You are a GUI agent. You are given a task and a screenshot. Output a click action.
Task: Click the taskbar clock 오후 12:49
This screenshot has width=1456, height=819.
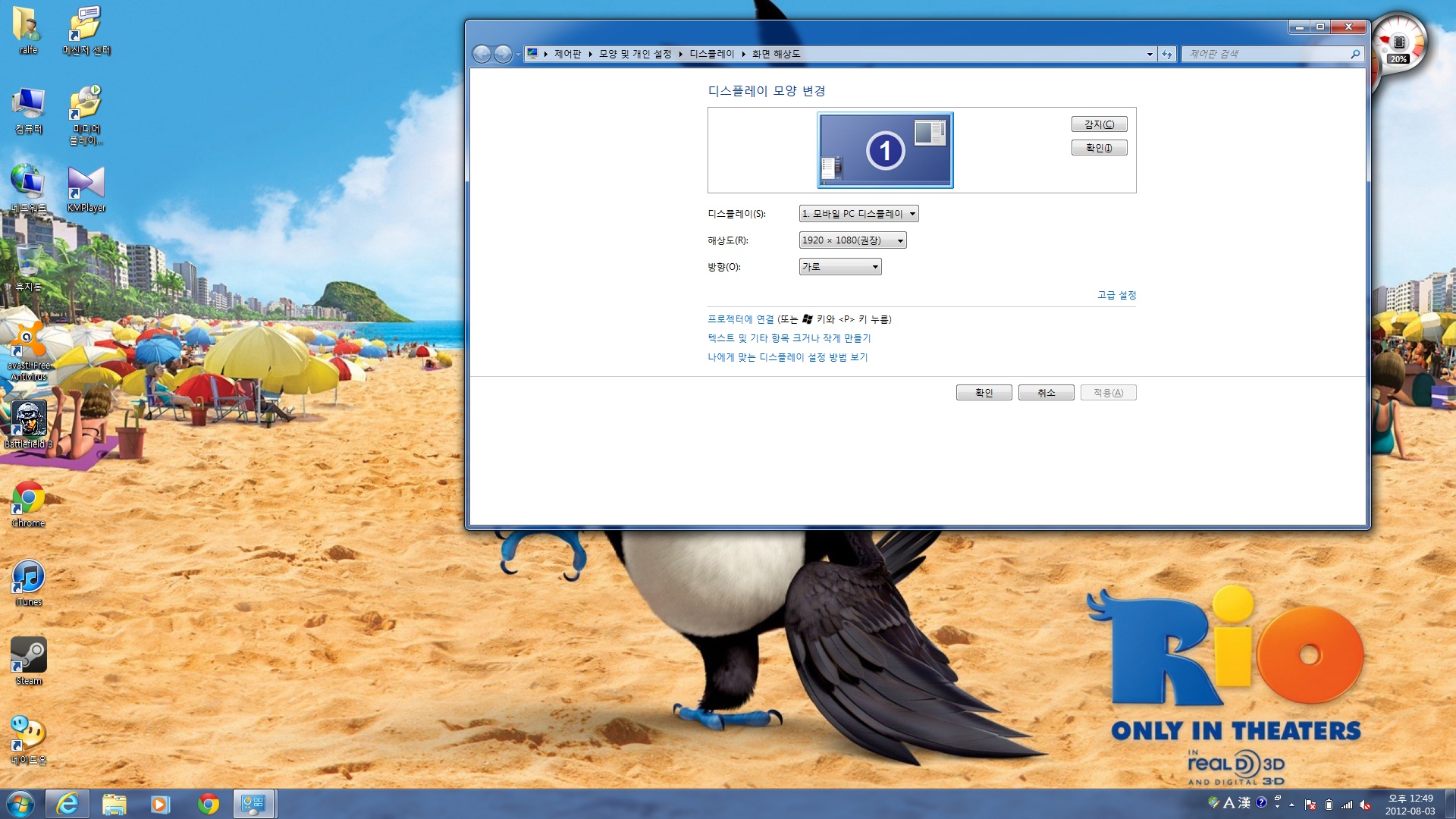coord(1410,799)
